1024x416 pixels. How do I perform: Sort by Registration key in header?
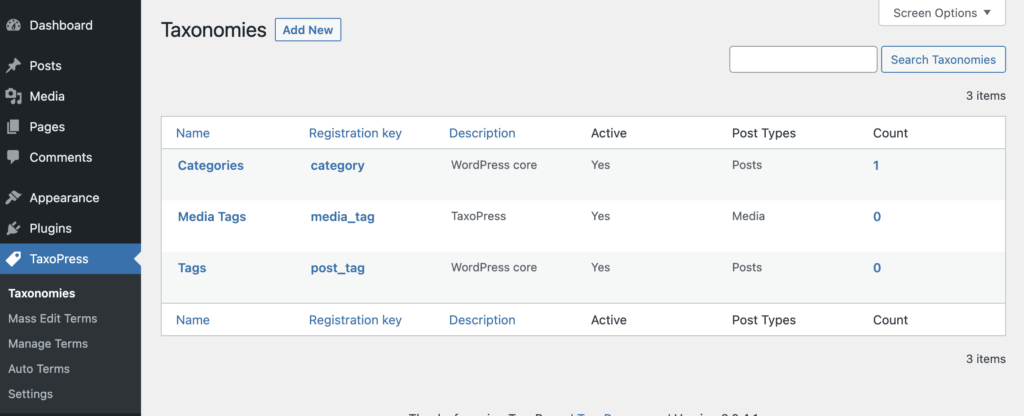[355, 133]
